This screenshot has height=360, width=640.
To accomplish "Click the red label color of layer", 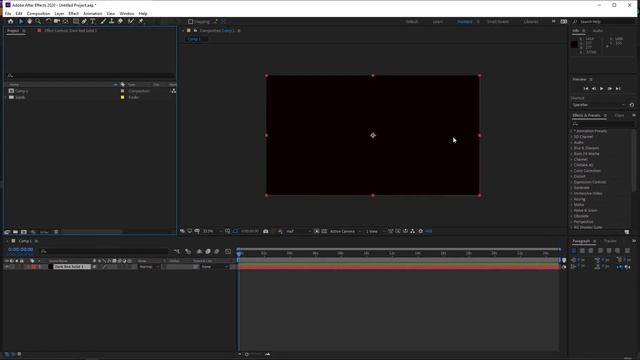I will (x=34, y=267).
